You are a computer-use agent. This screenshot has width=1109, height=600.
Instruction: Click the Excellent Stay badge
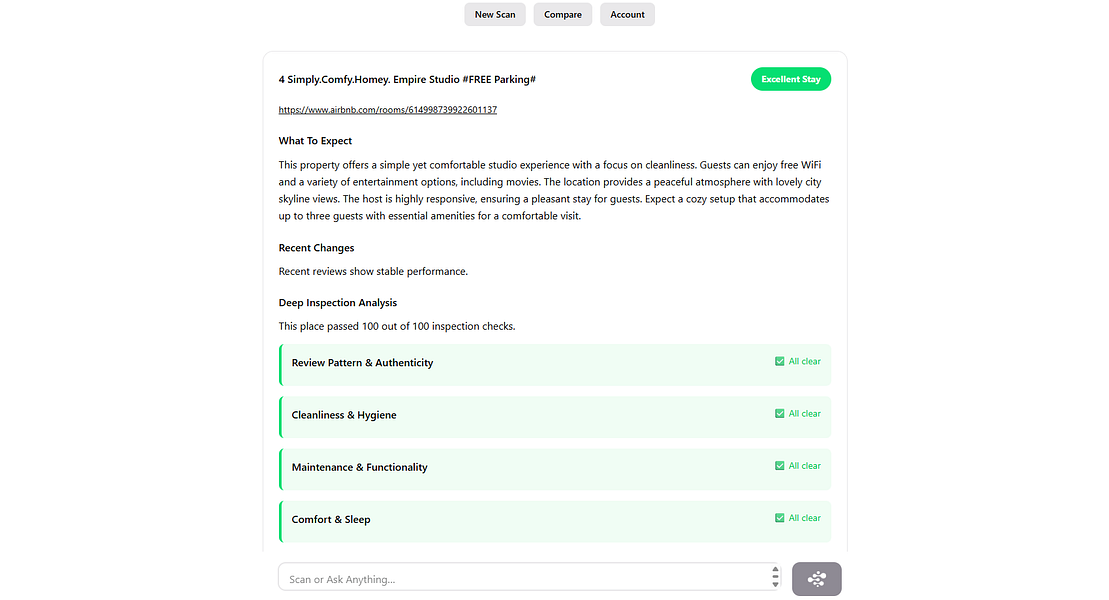(791, 79)
